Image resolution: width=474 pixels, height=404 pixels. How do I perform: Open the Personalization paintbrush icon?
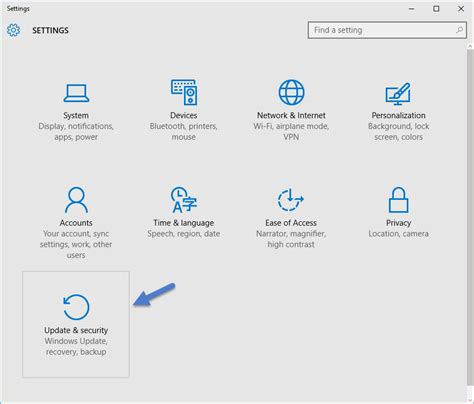[x=398, y=93]
